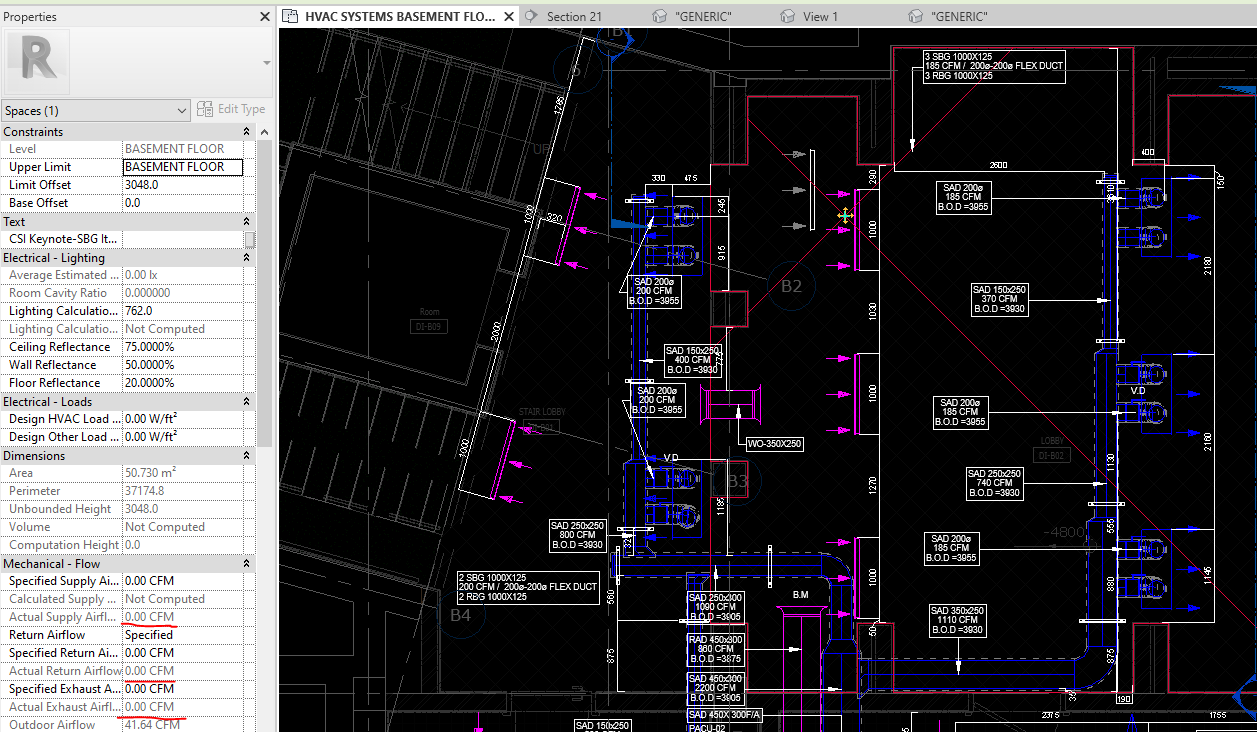
Task: Collapse the Dimensions section
Action: tap(247, 454)
